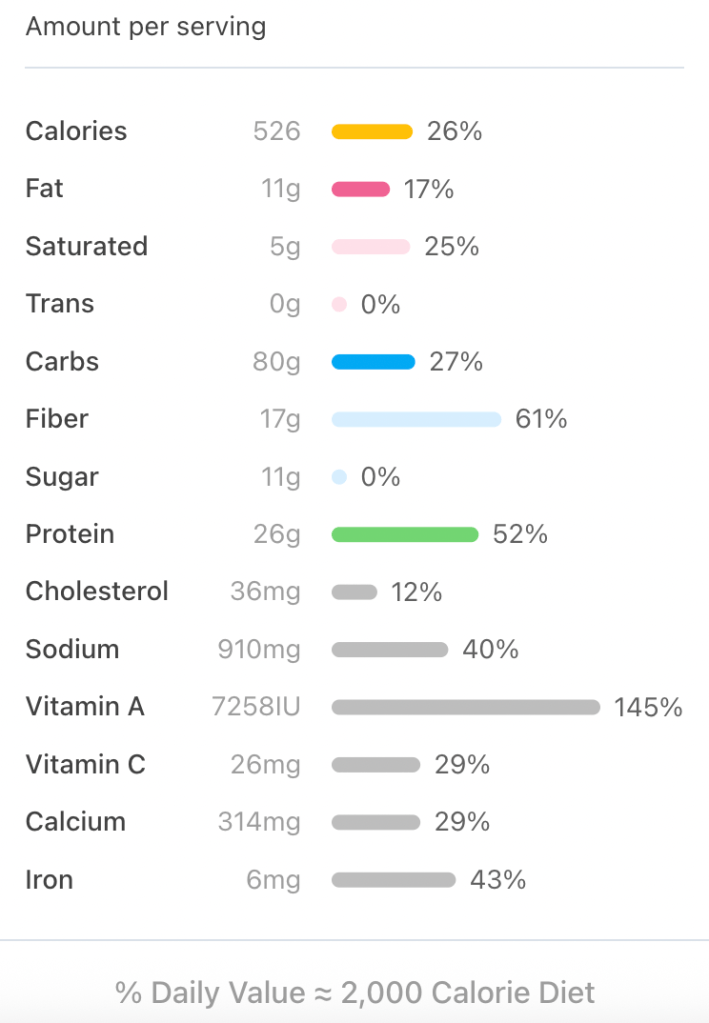The height and width of the screenshot is (1023, 709).
Task: Click the Trans fat pink dot
Action: (339, 304)
